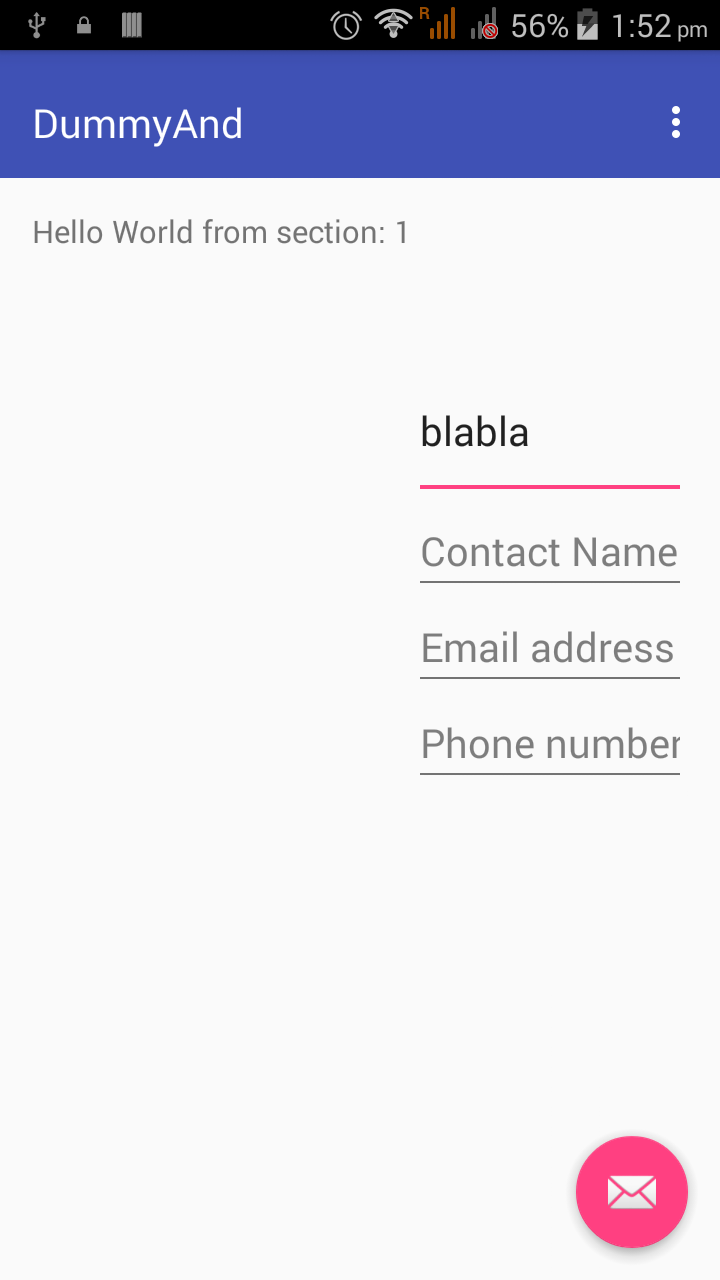
Task: Click into the Contact Name field
Action: [549, 552]
